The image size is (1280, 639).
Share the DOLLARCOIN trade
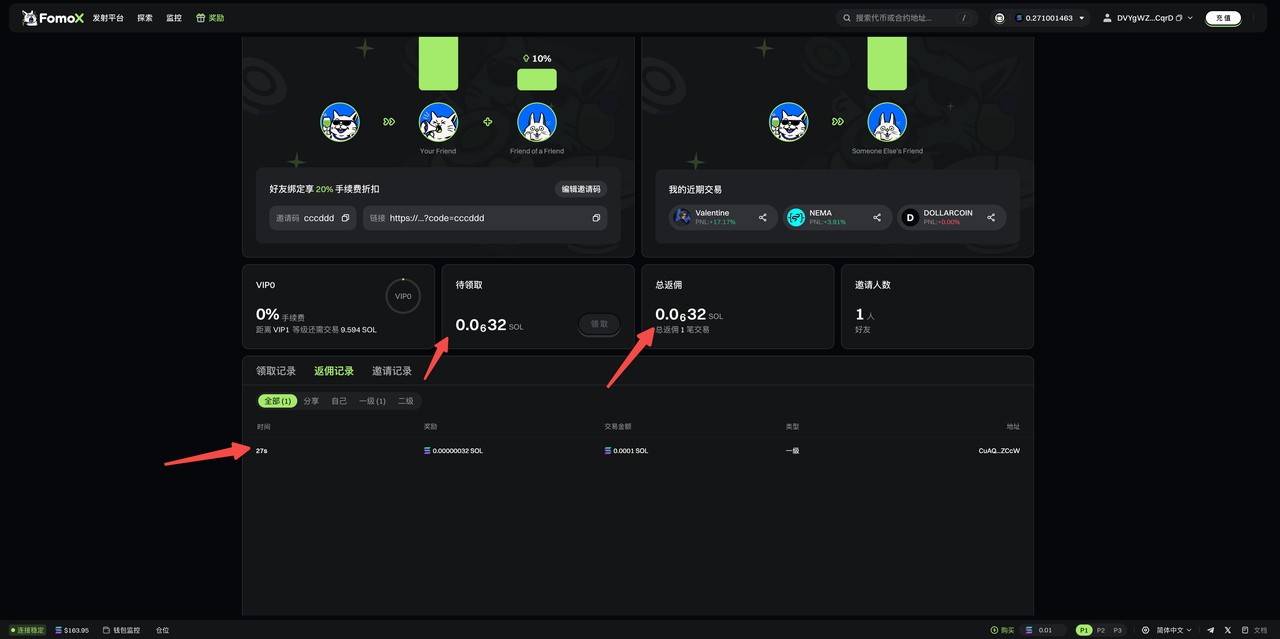coord(991,218)
